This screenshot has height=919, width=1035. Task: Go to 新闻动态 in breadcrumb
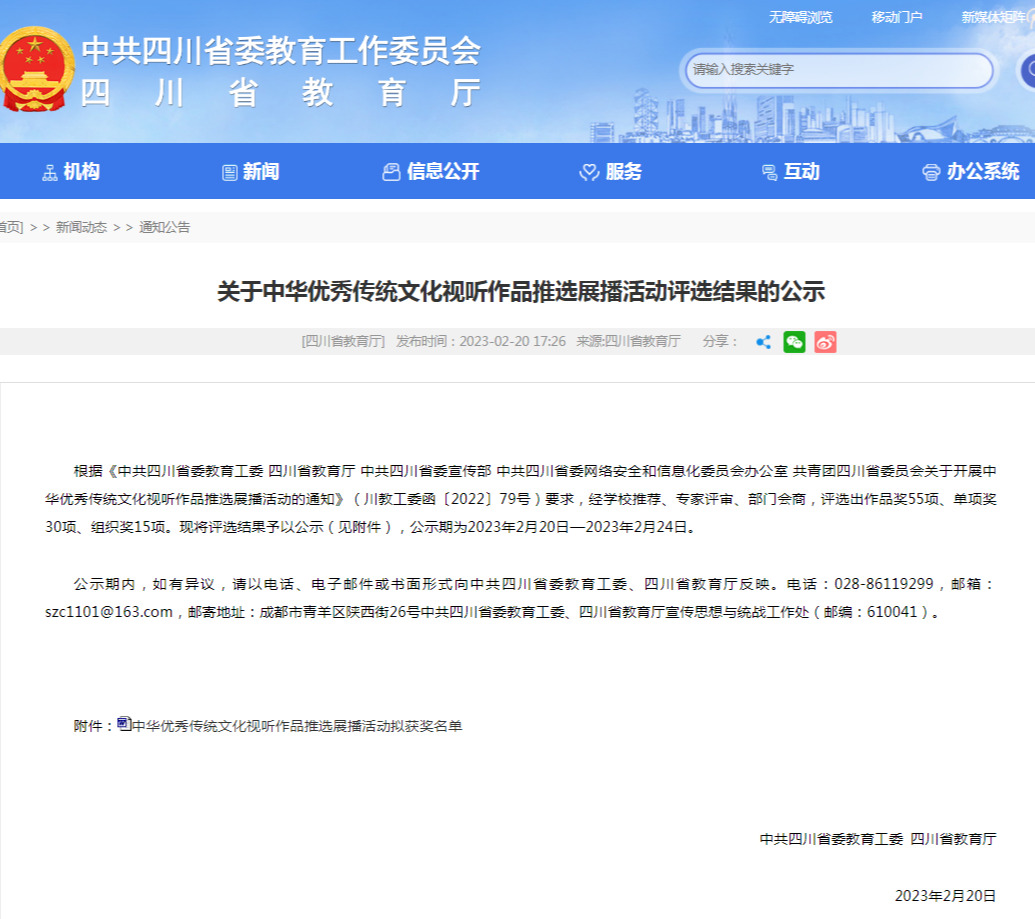(81, 227)
